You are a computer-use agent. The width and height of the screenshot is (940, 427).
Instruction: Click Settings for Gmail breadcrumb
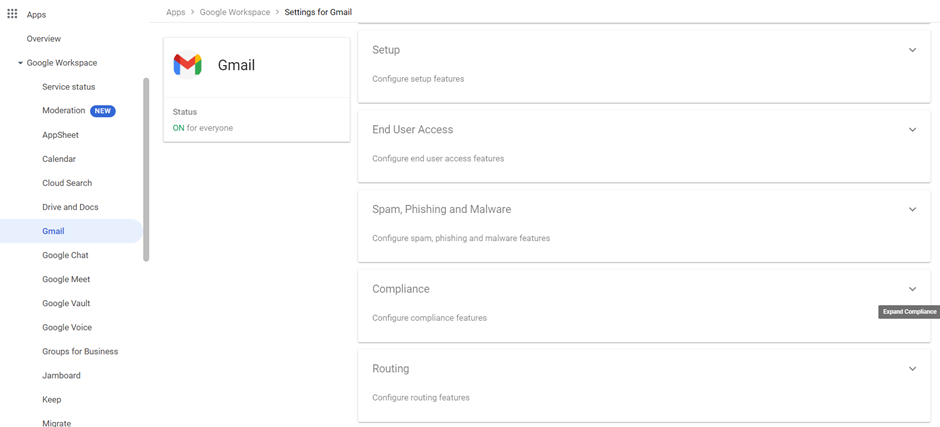[318, 12]
